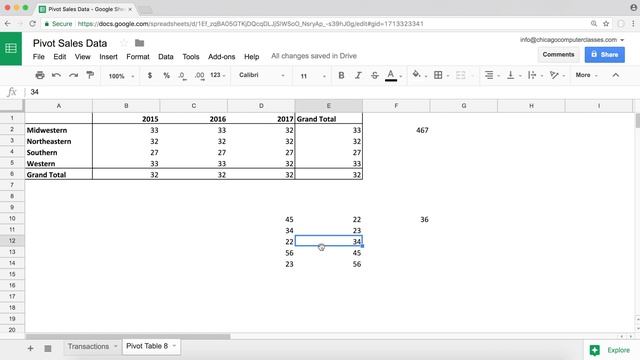Open the text color picker

[x=391, y=75]
